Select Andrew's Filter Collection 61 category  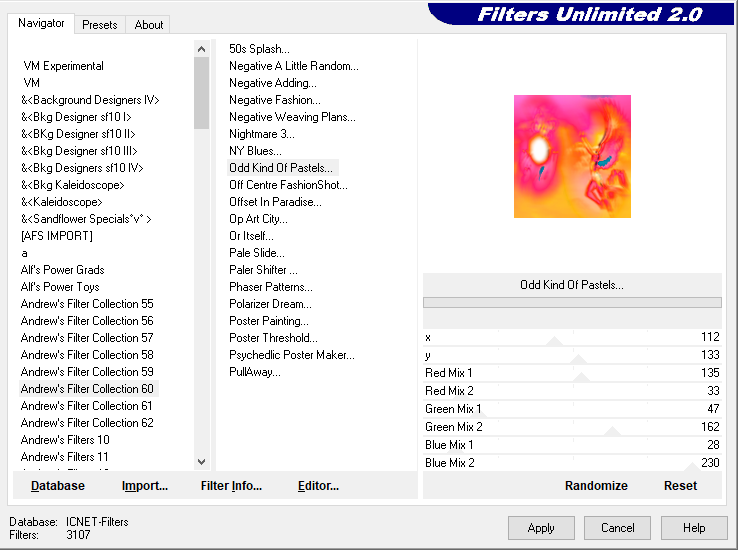point(87,406)
